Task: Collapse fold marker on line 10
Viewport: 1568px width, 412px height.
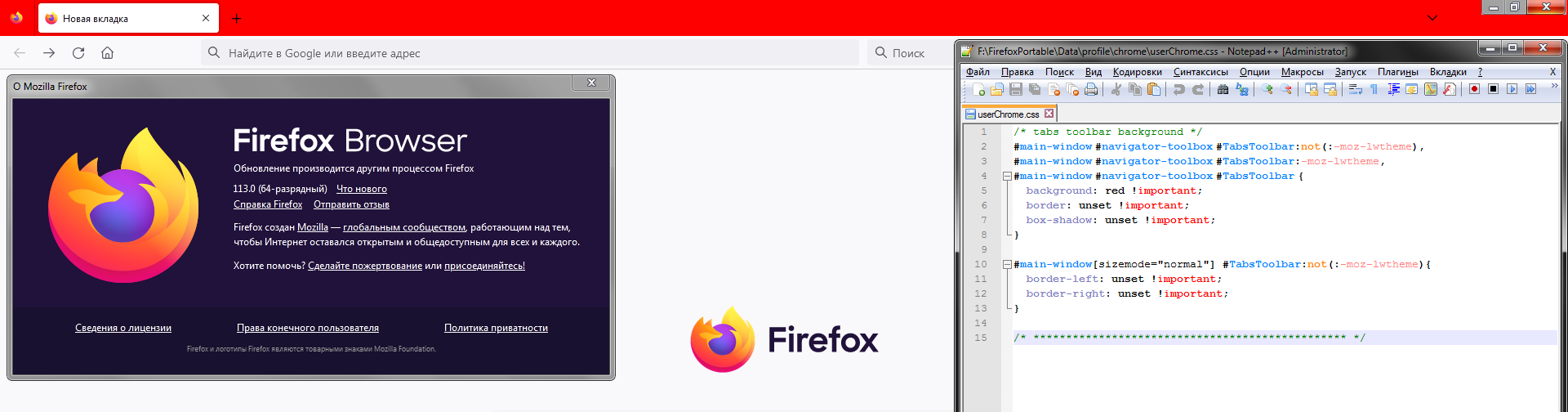Action: coord(1007,264)
